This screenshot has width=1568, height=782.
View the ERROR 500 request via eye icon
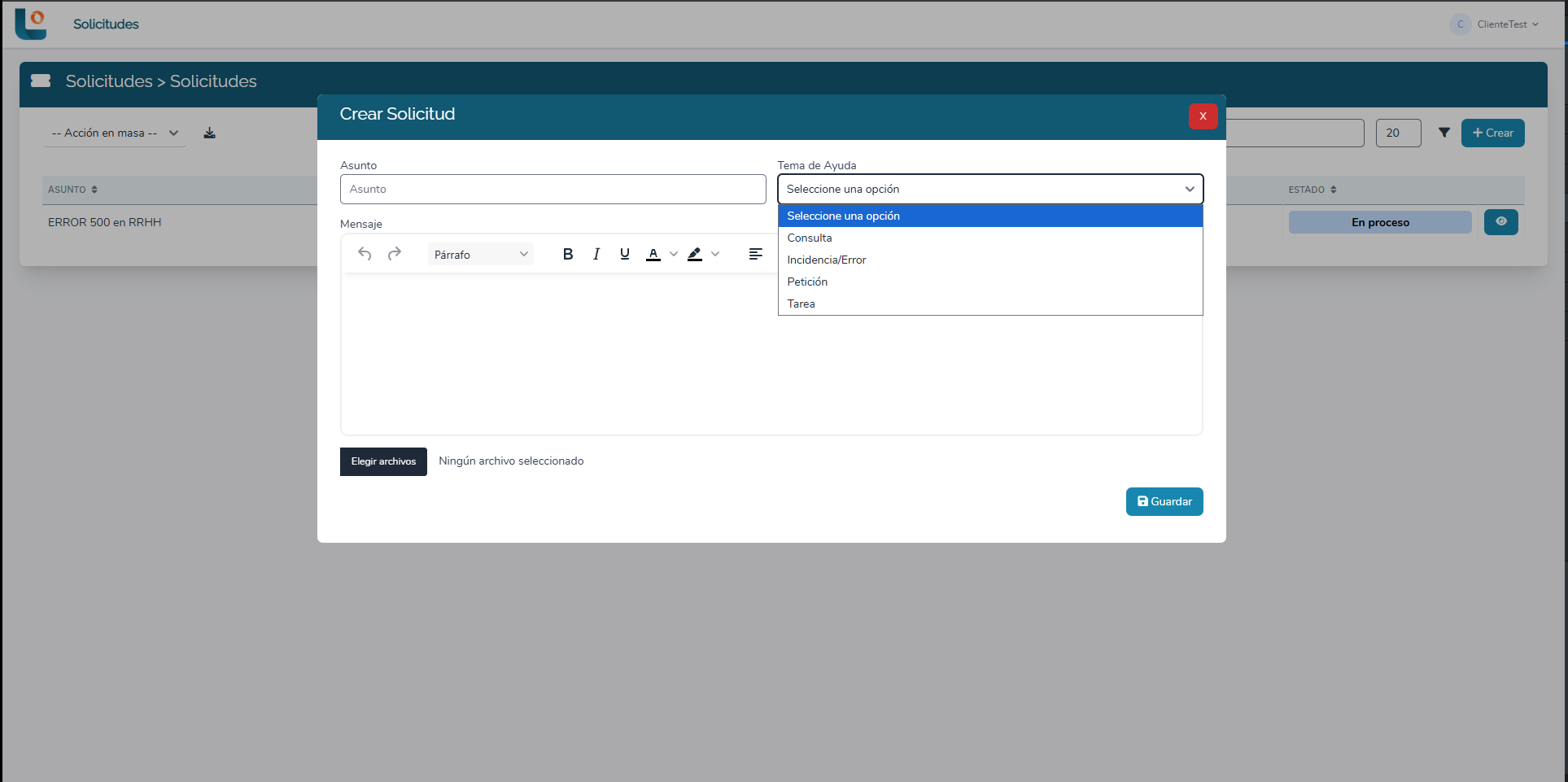(x=1500, y=222)
